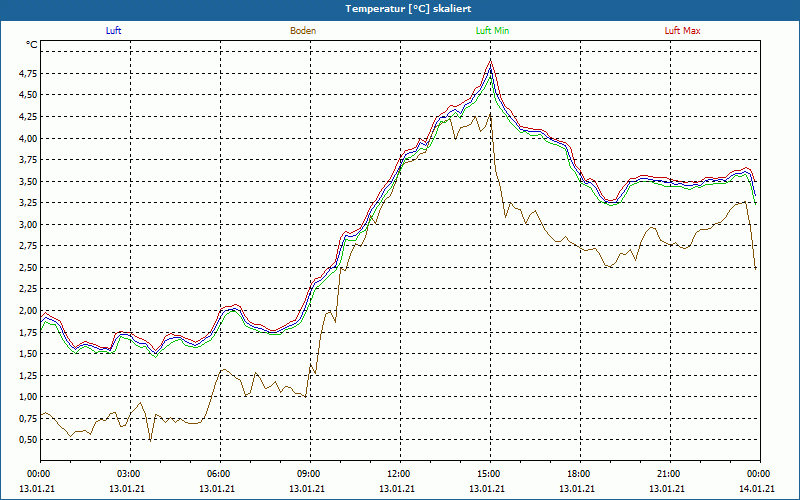Click the 4,25 y-axis value
Viewport: 800px width, 500px height.
28,117
